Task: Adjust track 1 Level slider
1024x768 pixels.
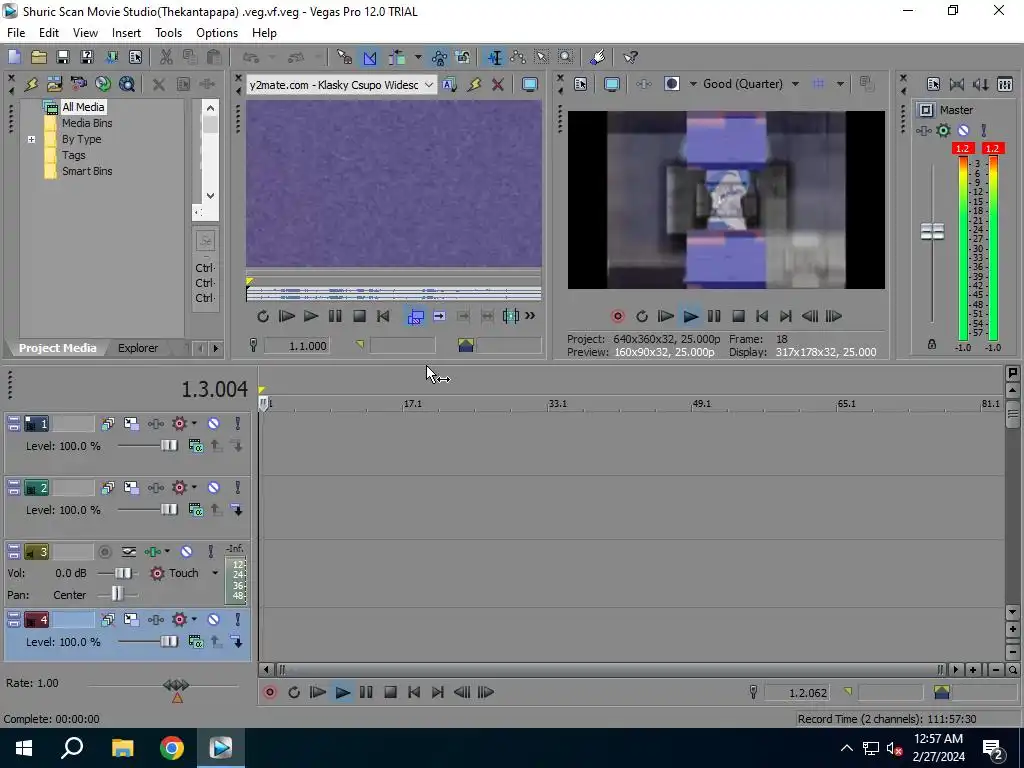Action: [x=169, y=445]
